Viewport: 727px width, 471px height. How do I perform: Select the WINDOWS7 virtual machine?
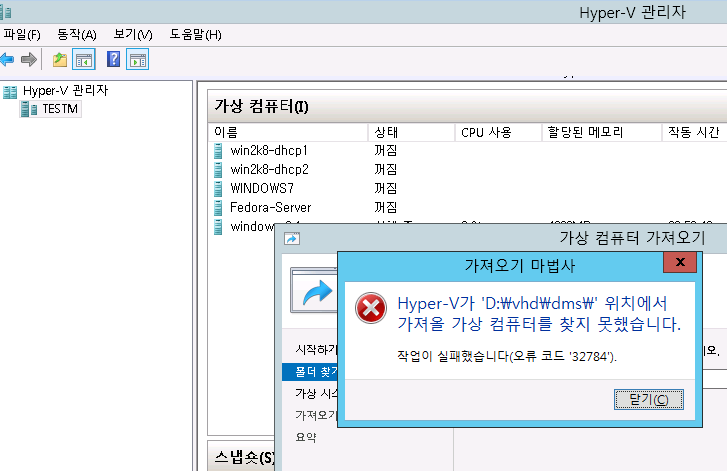(261, 189)
